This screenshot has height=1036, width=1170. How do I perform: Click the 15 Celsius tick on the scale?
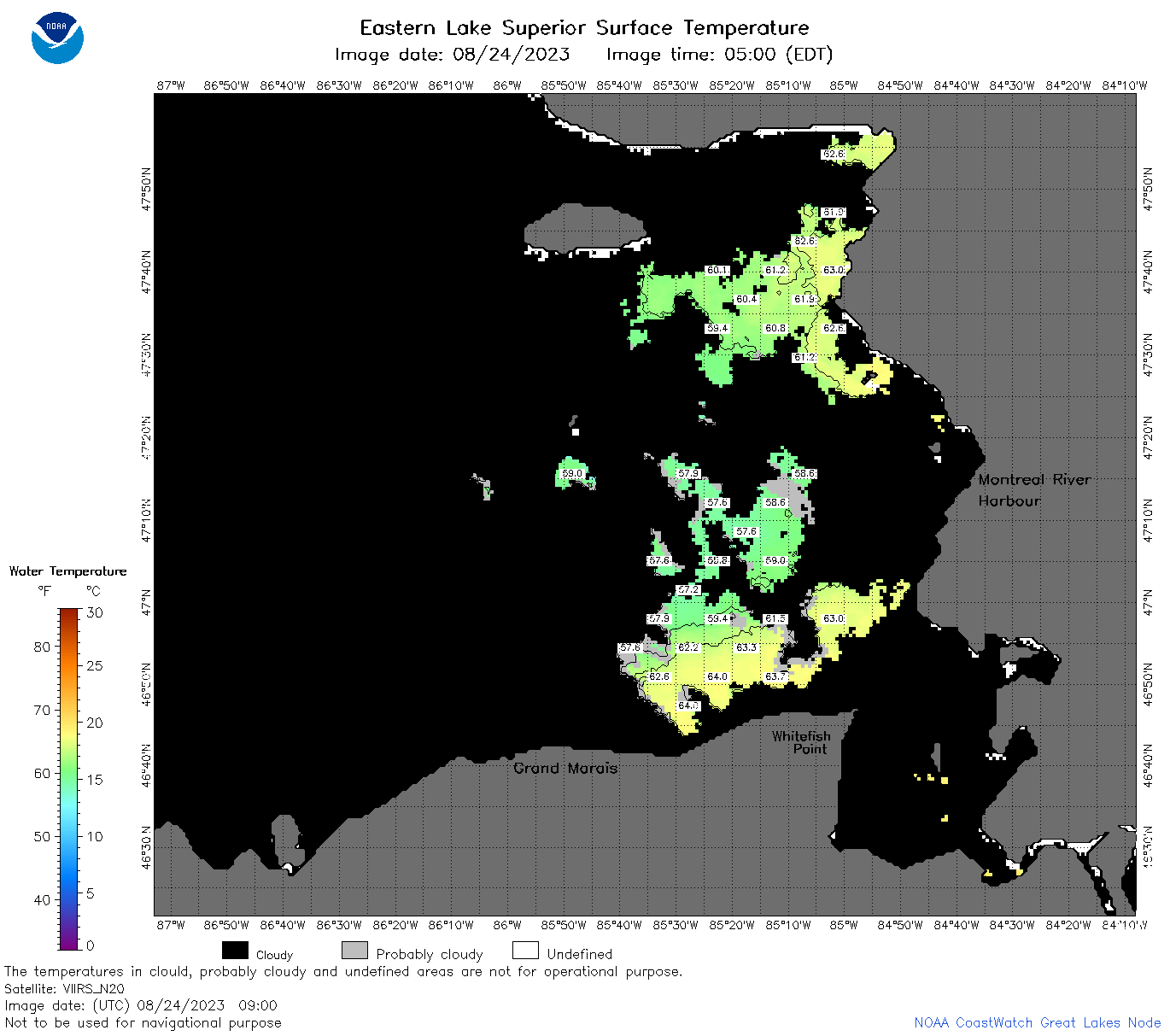(x=95, y=779)
